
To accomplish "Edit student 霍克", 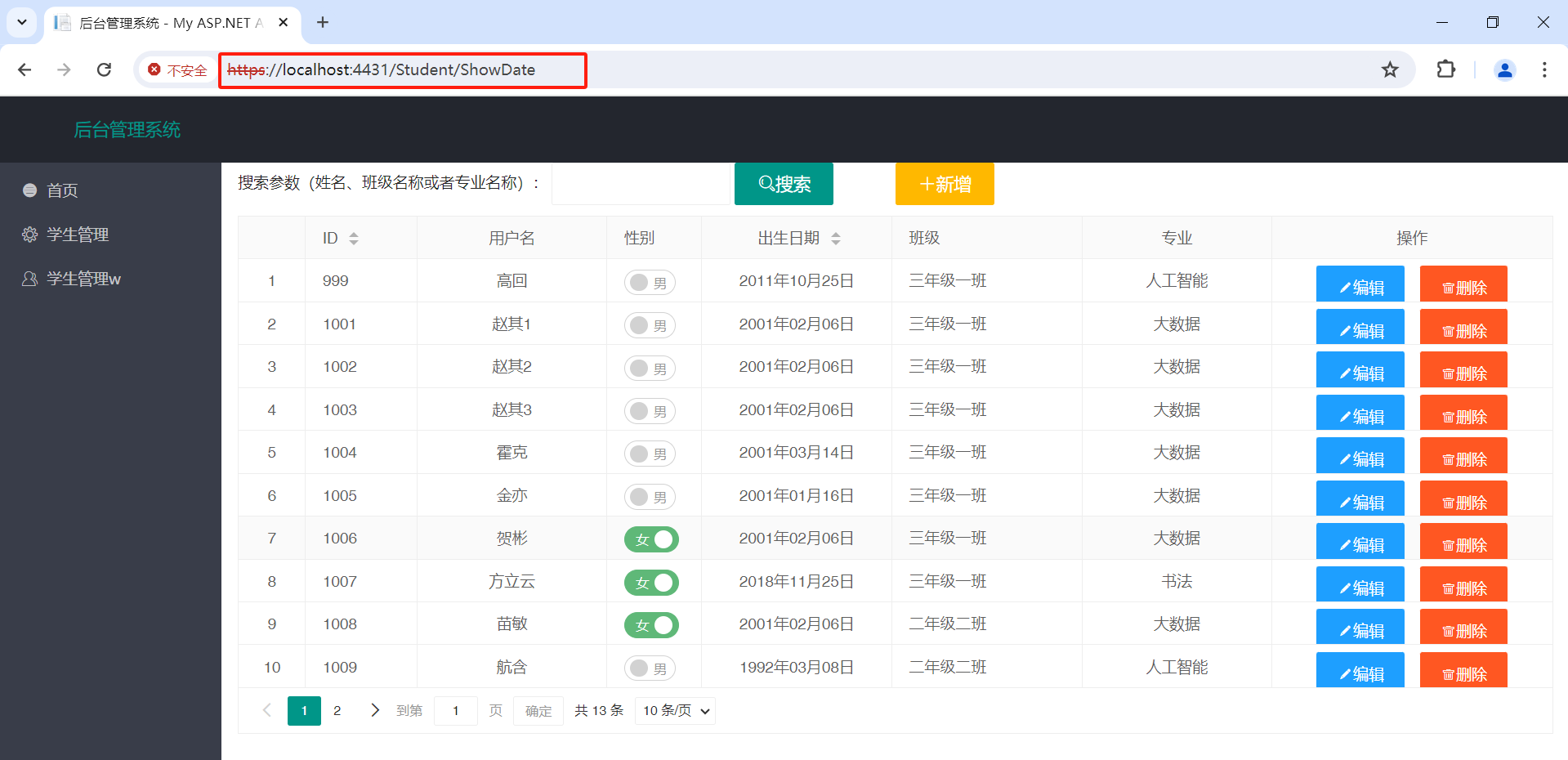I will (x=1360, y=455).
